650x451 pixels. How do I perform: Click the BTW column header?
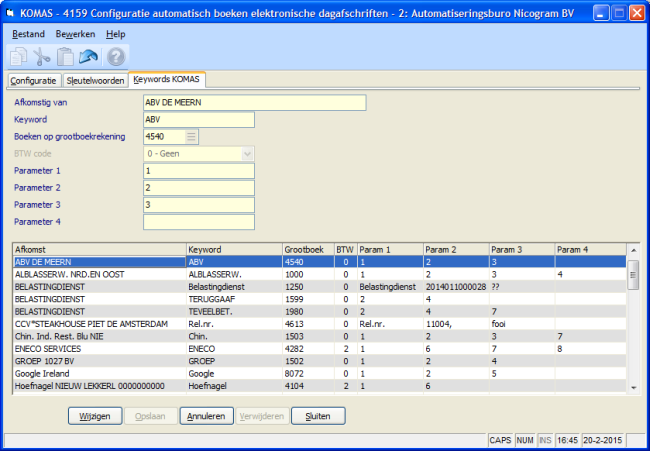[x=345, y=250]
